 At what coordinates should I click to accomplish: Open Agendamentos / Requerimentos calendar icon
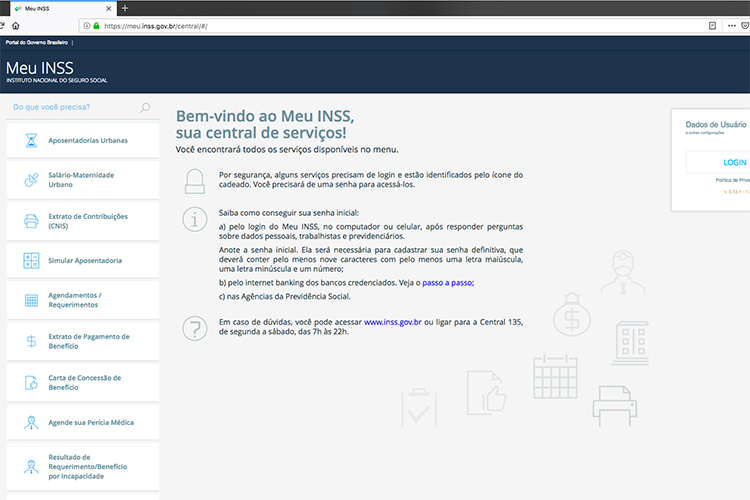coord(31,300)
